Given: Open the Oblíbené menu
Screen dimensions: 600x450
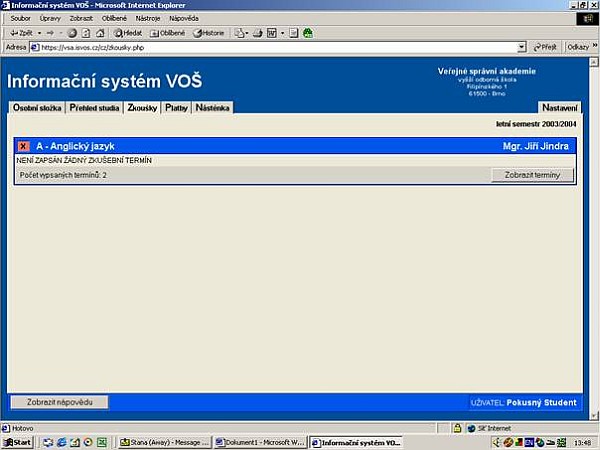Looking at the screenshot, I should tap(114, 18).
